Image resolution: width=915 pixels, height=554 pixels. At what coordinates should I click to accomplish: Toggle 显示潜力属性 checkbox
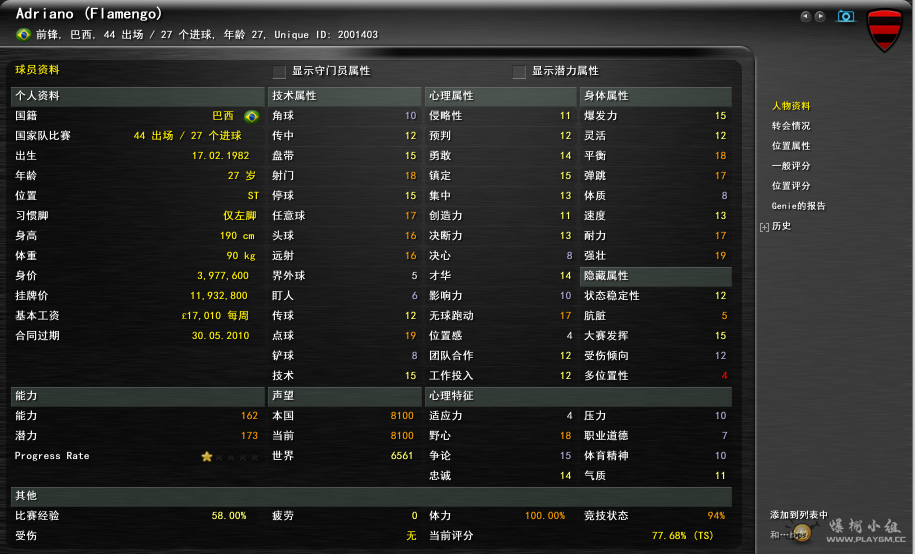(x=519, y=72)
